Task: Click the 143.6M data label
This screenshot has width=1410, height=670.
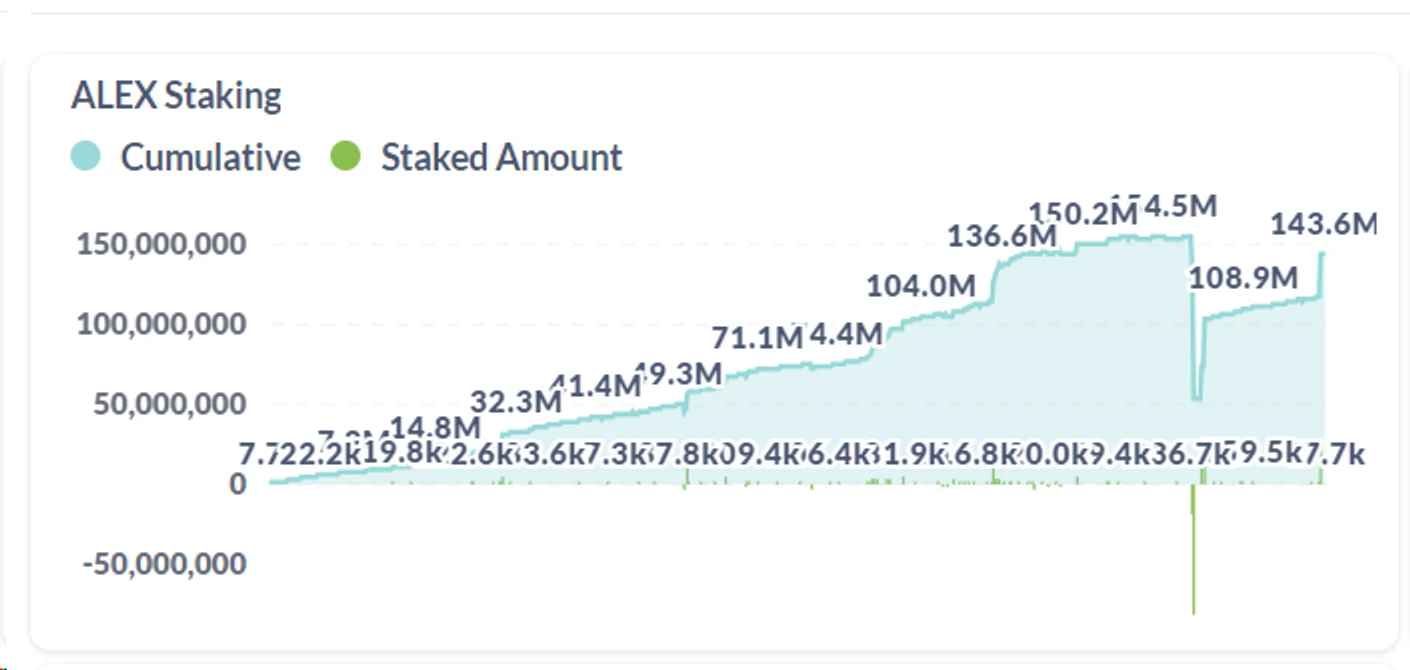Action: (1323, 225)
